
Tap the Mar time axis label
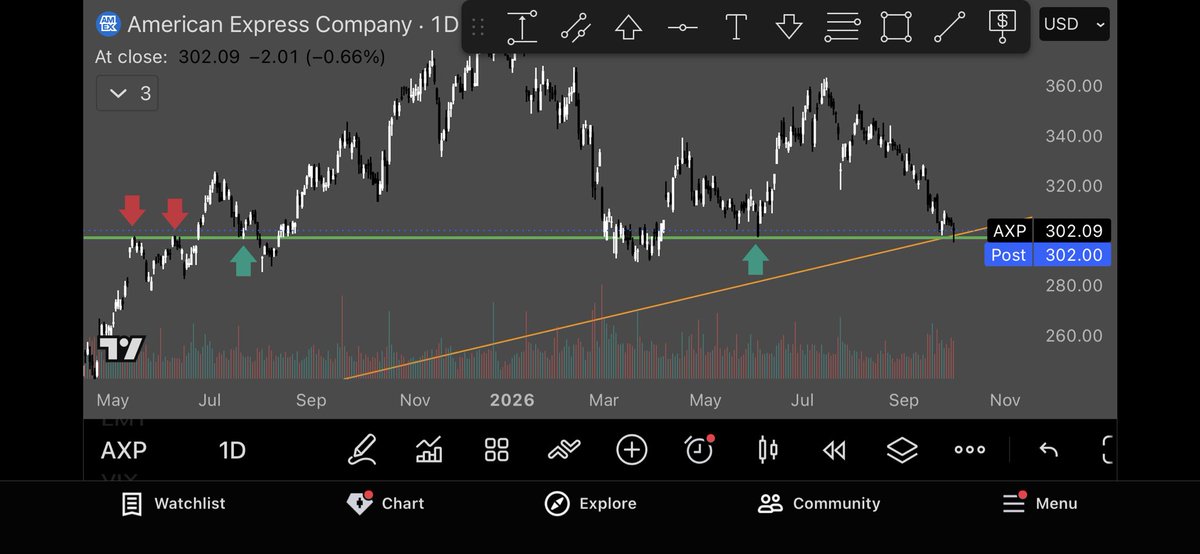pos(603,400)
